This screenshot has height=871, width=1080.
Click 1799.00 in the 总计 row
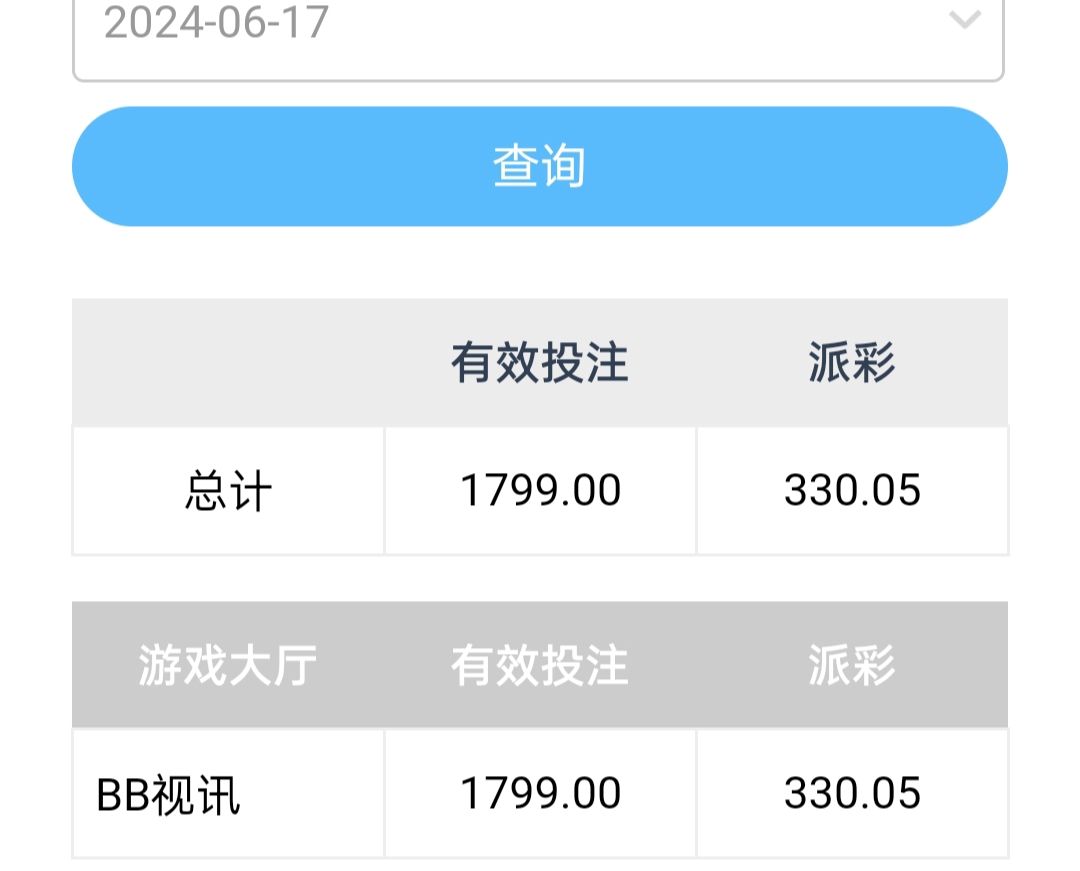[540, 491]
